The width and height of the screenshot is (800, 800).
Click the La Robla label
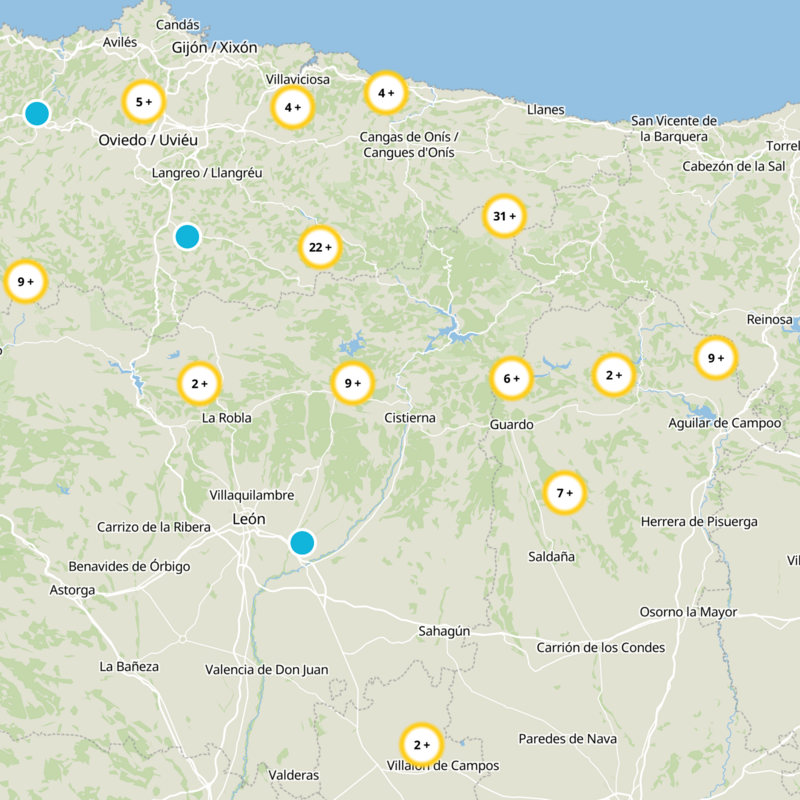(227, 418)
